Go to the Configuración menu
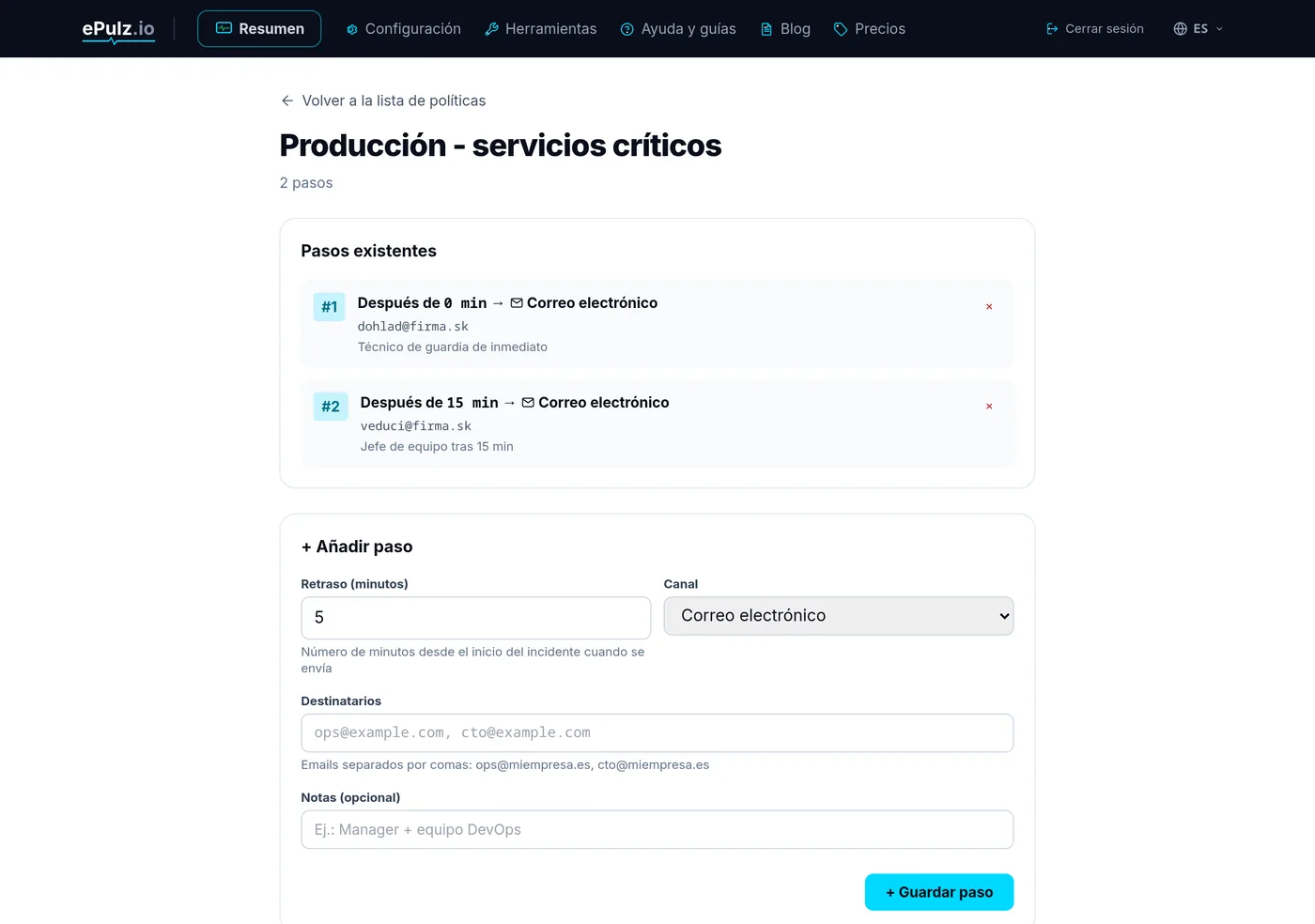Image resolution: width=1315 pixels, height=924 pixels. (x=403, y=29)
